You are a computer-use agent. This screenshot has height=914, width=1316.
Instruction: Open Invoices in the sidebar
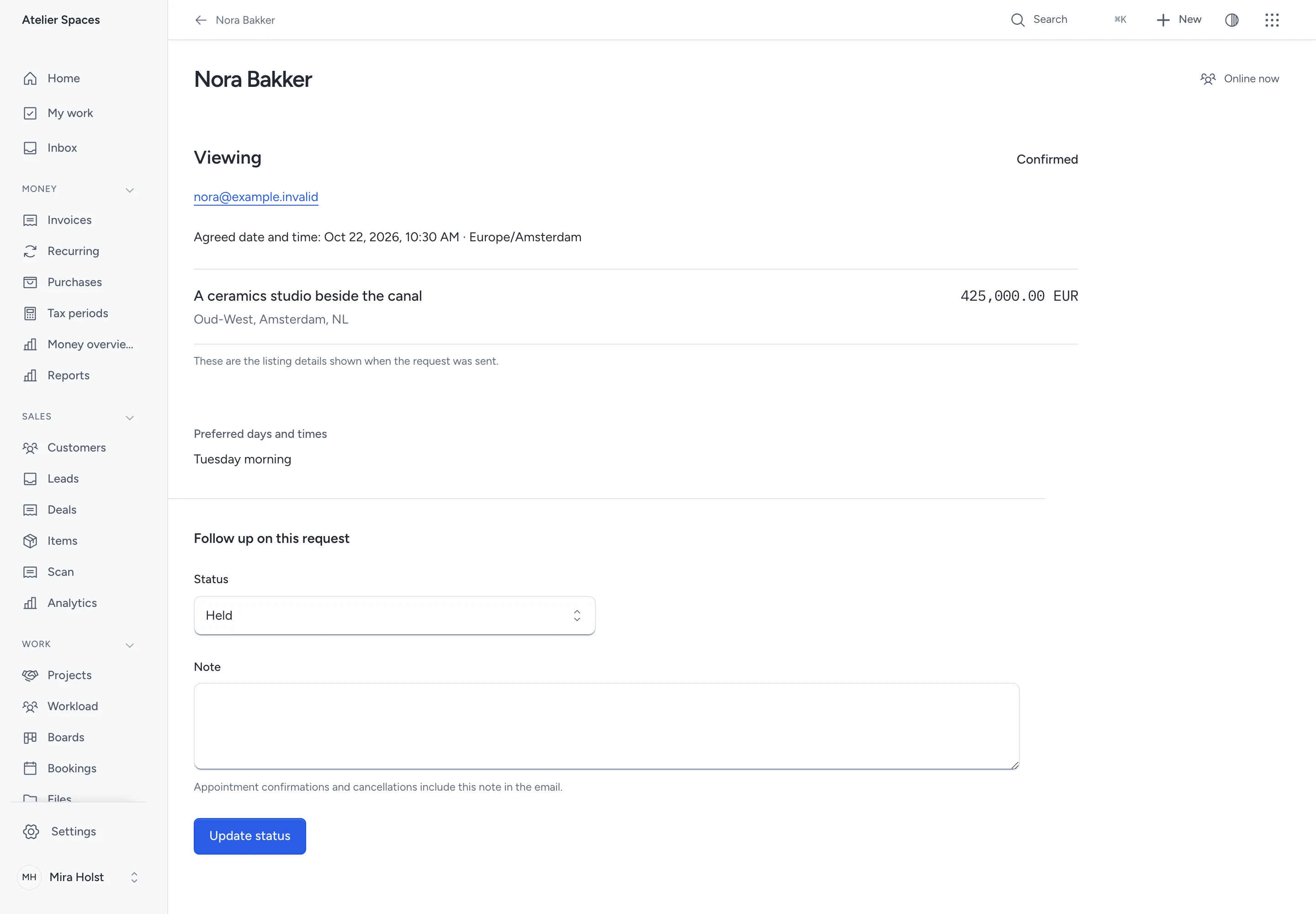(x=69, y=220)
